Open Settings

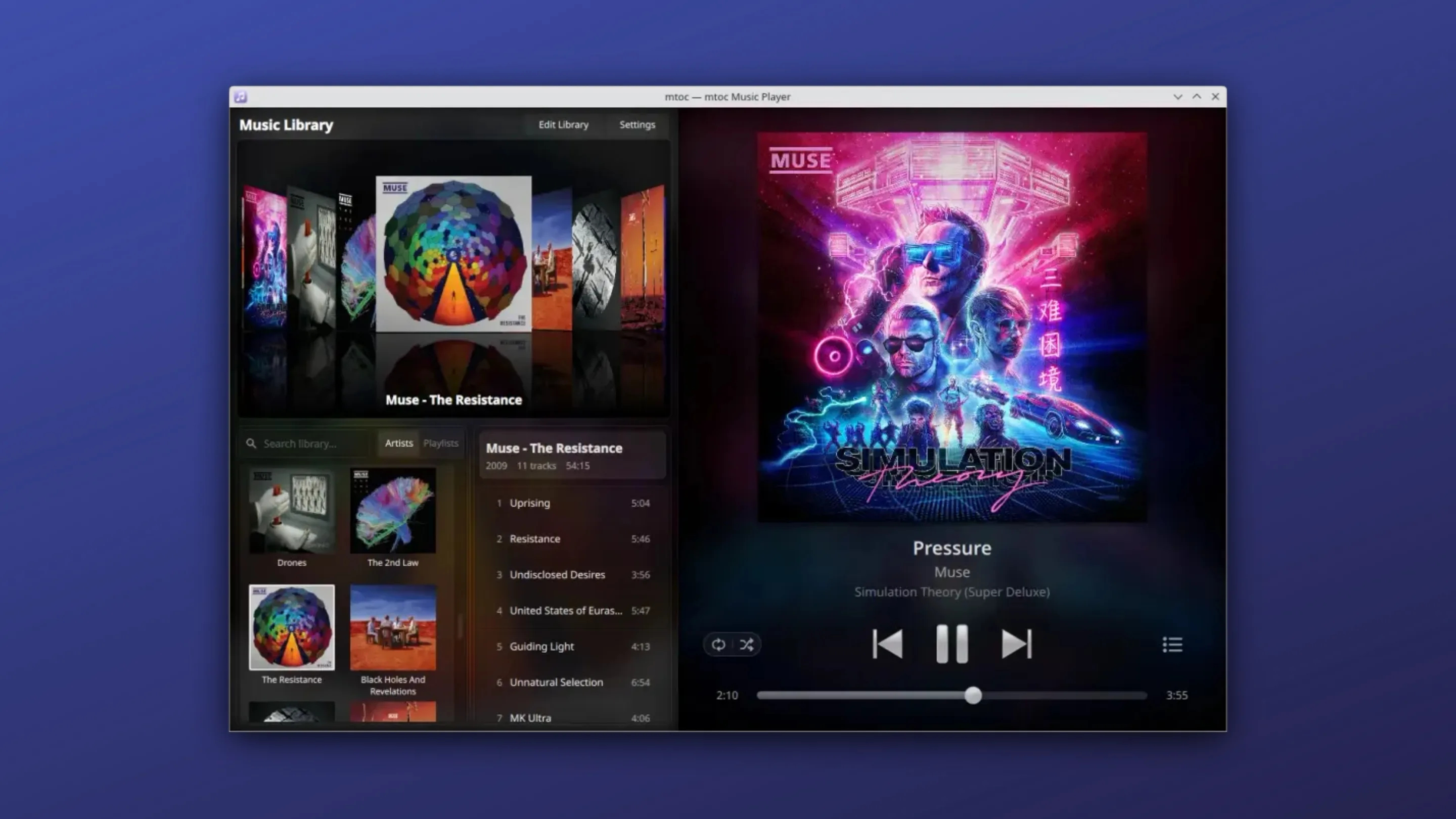(637, 124)
